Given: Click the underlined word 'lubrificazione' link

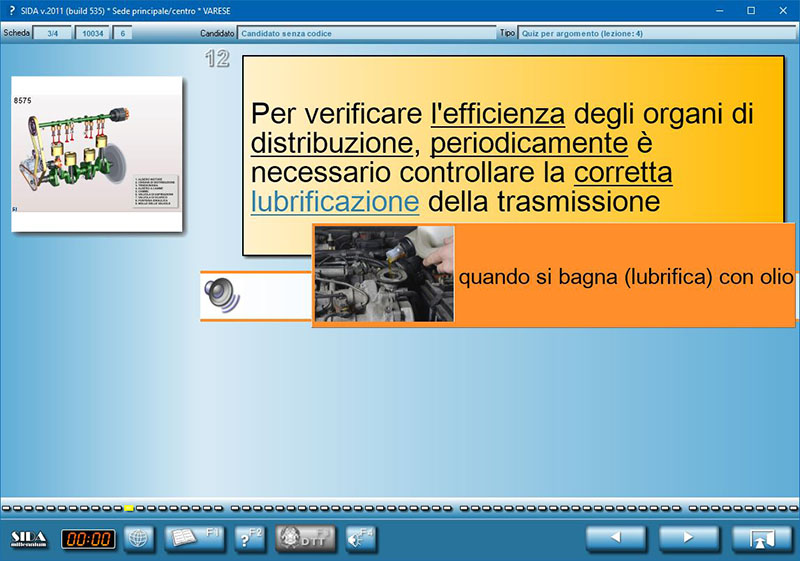Looking at the screenshot, I should tap(335, 202).
